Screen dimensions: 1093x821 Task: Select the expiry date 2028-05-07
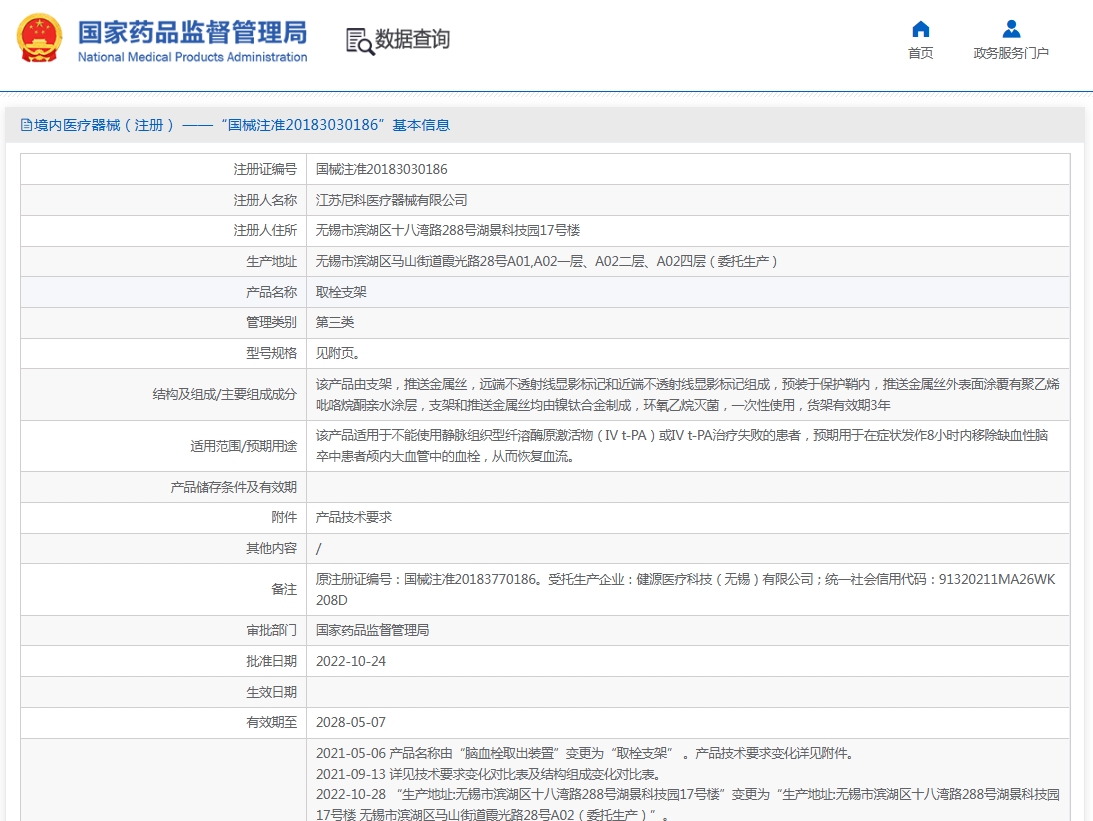click(x=351, y=723)
